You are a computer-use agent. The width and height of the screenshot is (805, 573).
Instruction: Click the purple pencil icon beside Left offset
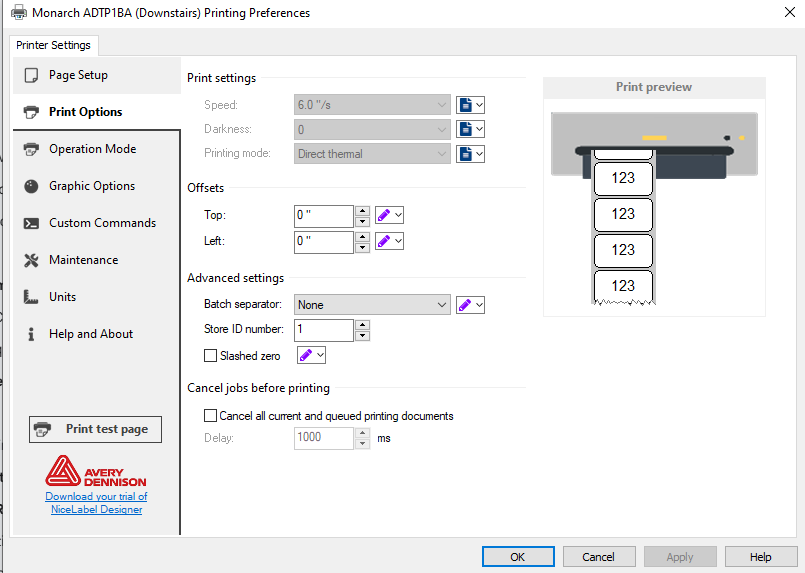384,241
